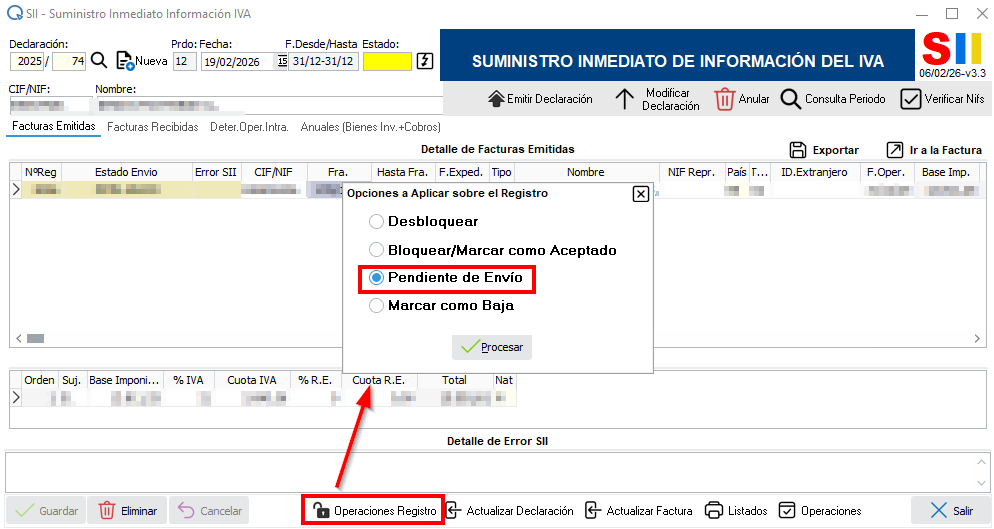Click the declaration year field 2025
The image size is (994, 529).
click(x=27, y=61)
